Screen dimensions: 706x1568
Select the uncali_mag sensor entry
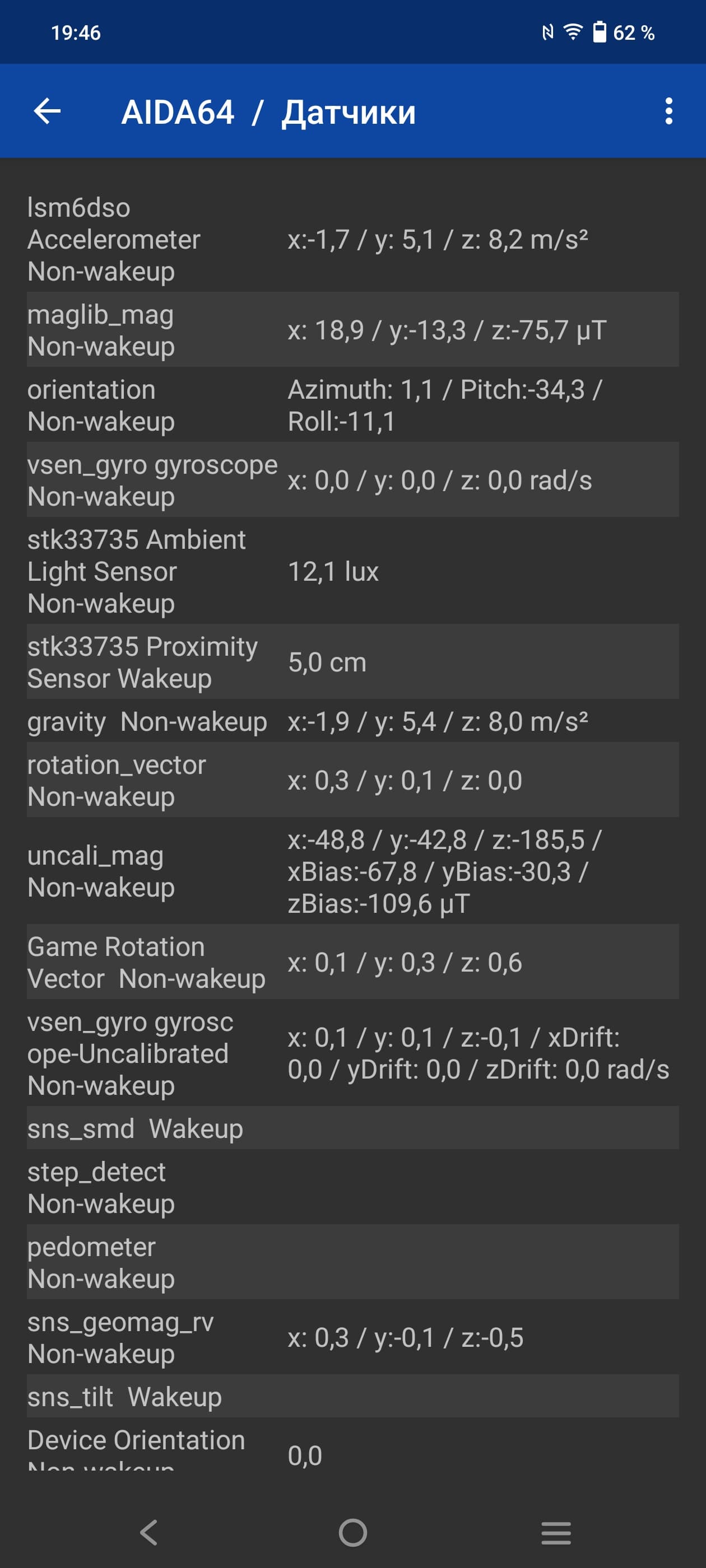352,871
